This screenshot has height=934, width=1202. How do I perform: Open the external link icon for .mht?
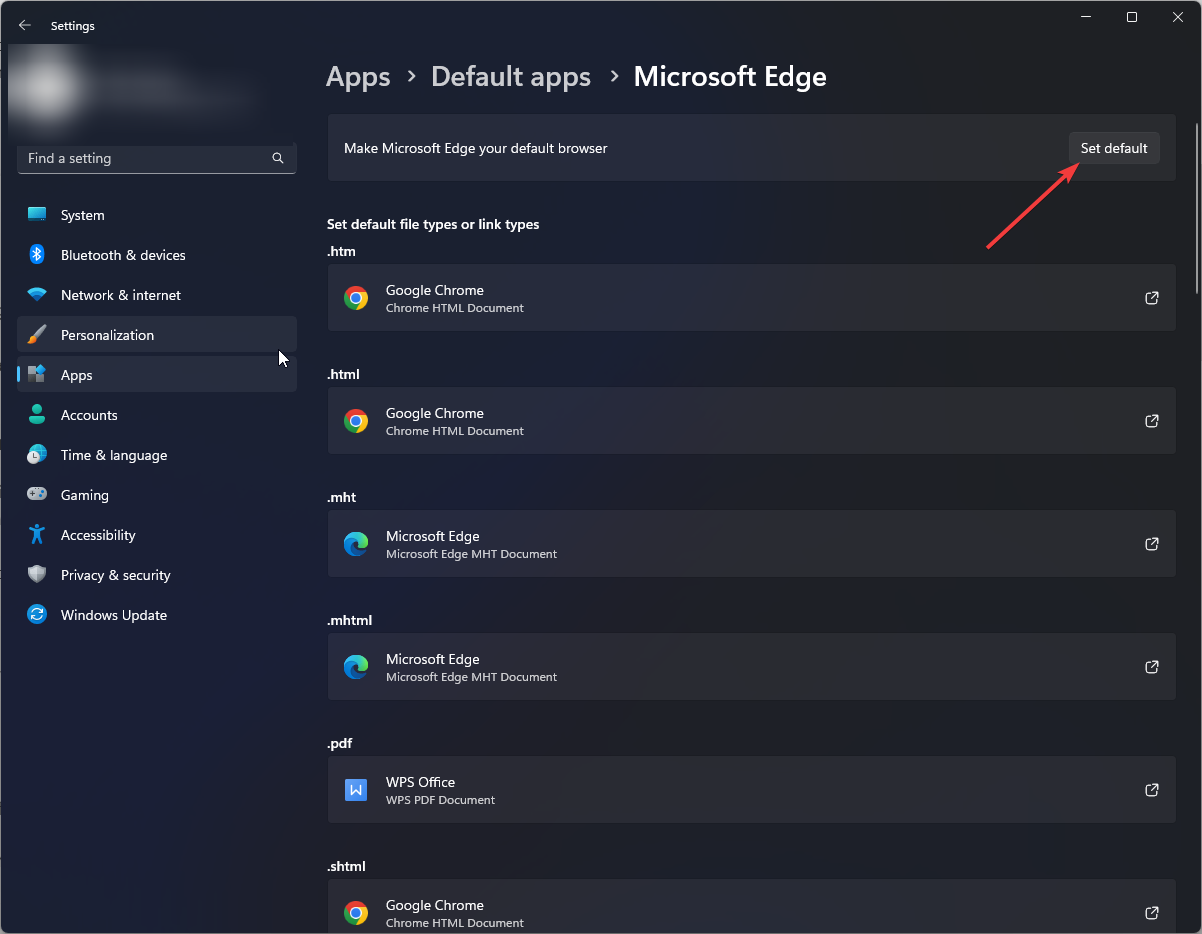point(1152,544)
